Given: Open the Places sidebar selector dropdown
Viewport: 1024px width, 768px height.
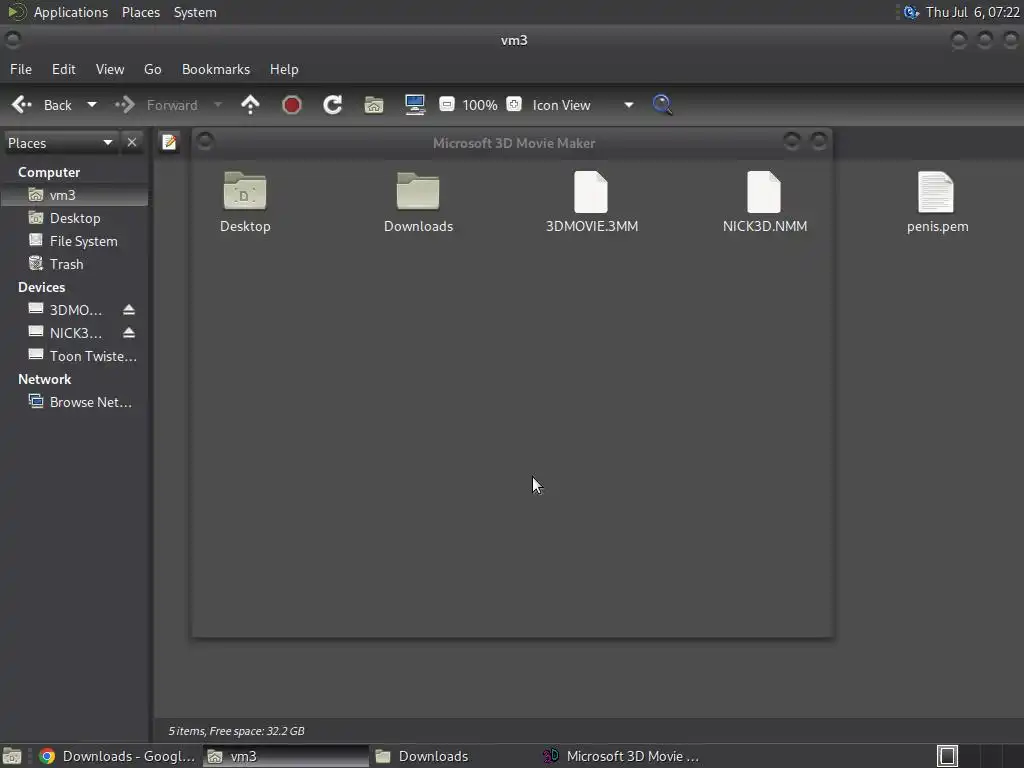Looking at the screenshot, I should tap(60, 143).
